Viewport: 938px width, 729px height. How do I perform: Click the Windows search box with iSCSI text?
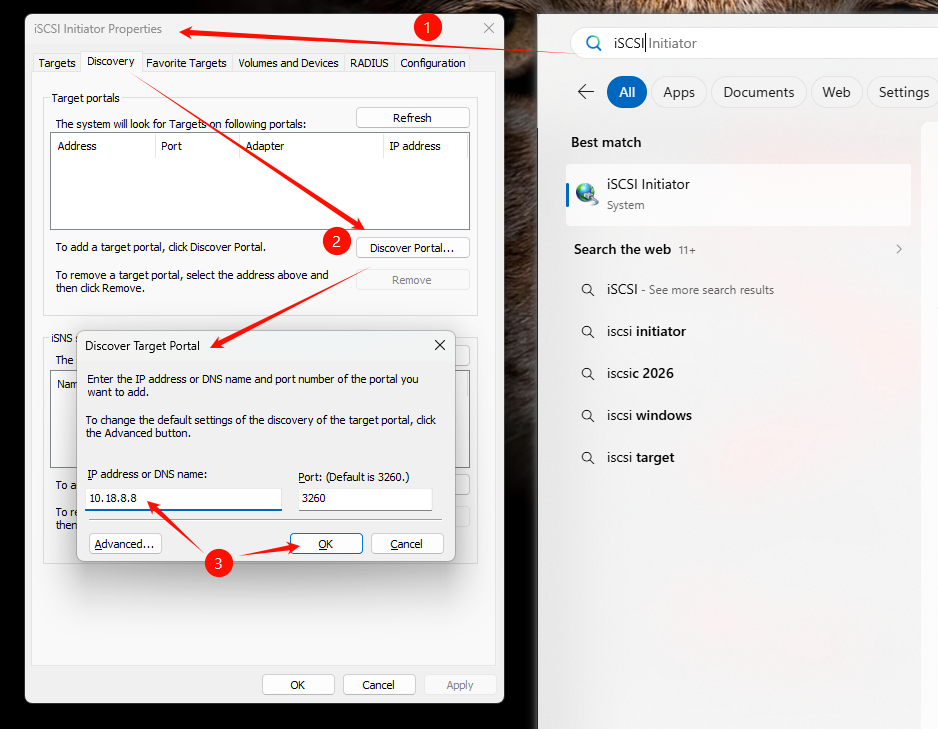pos(754,43)
